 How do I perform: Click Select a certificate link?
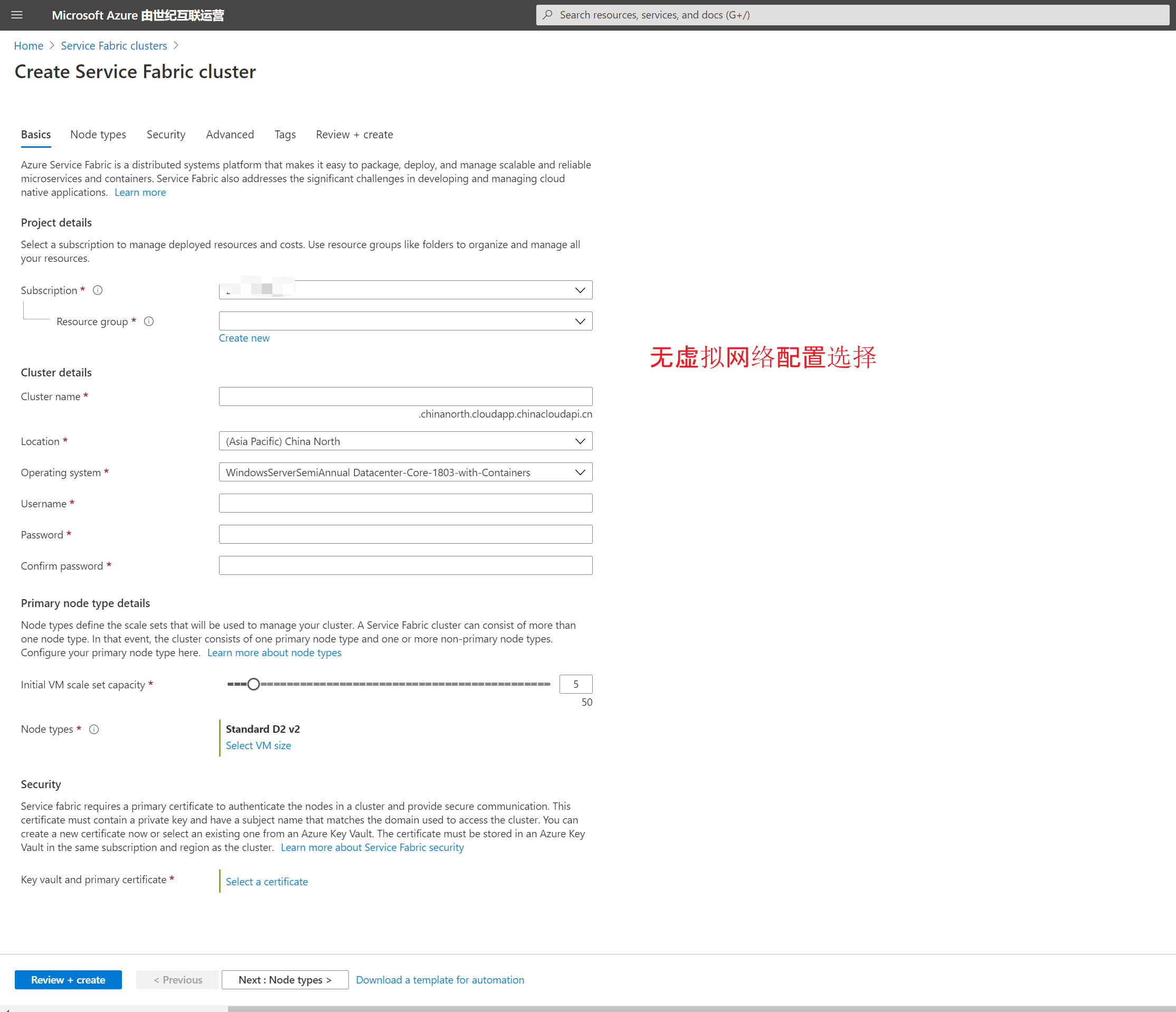[267, 882]
